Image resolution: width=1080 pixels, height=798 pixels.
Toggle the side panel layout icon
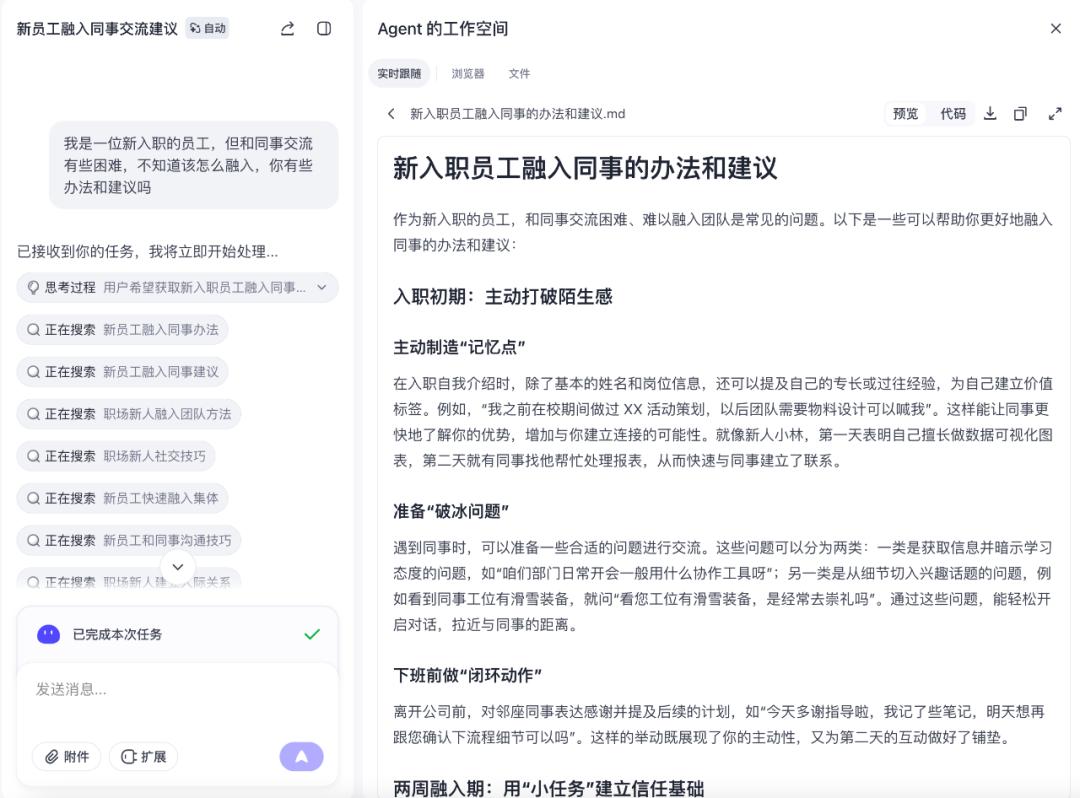pos(324,29)
